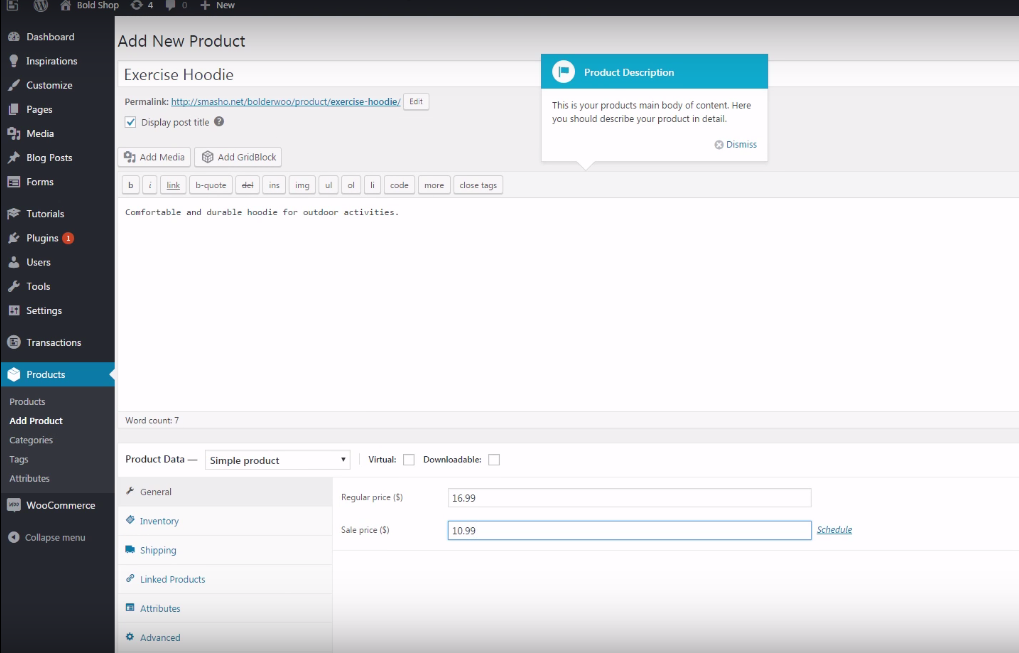Click the Dismiss icon in Product Description tooltip
This screenshot has height=653, width=1019.
(x=719, y=145)
